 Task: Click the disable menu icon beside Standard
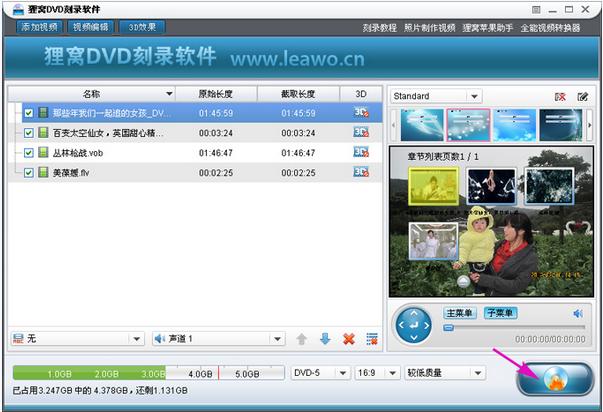560,96
